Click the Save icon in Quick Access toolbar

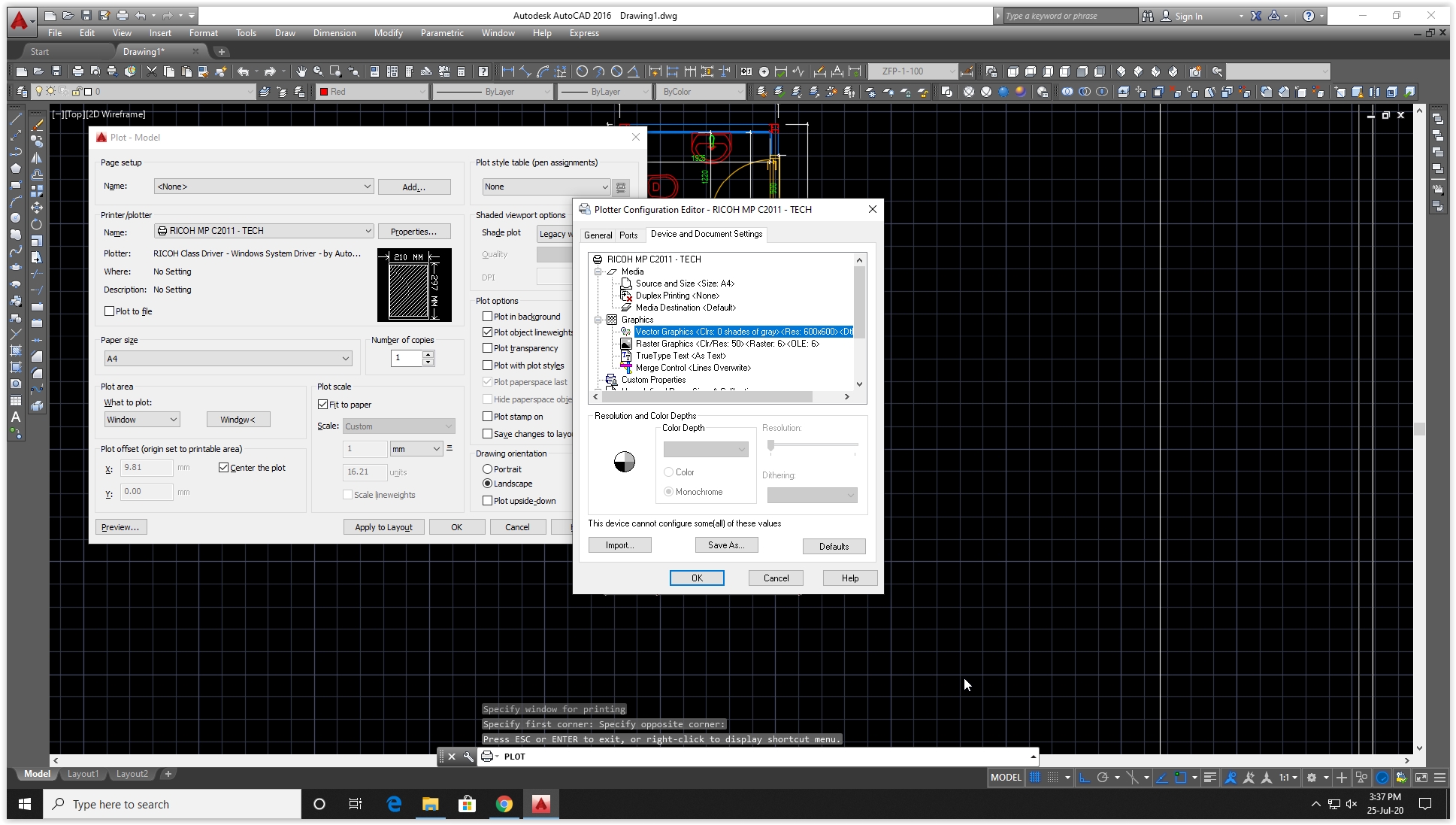point(85,15)
